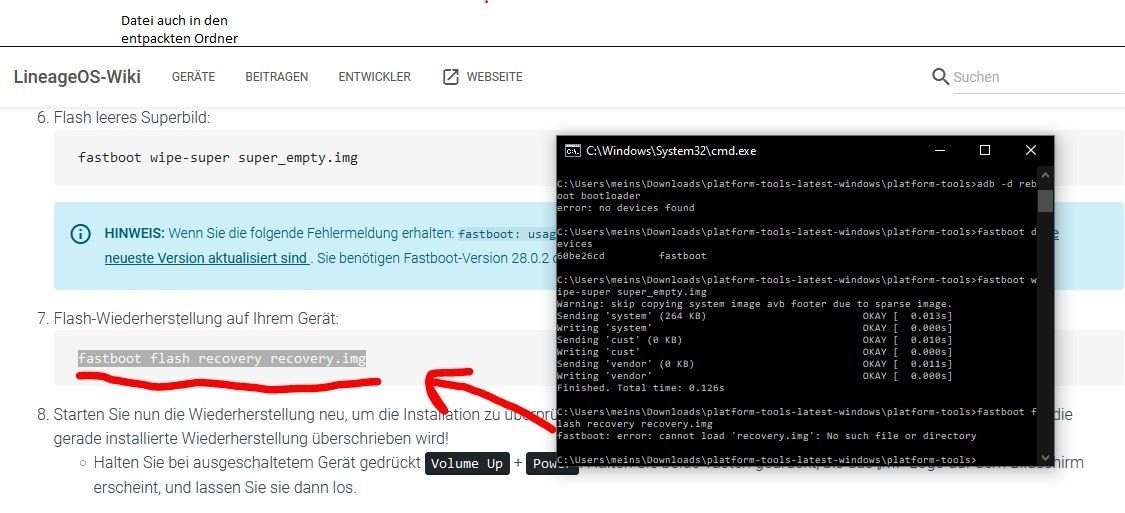Open the LineageOS-Wiki home link

pos(77,77)
